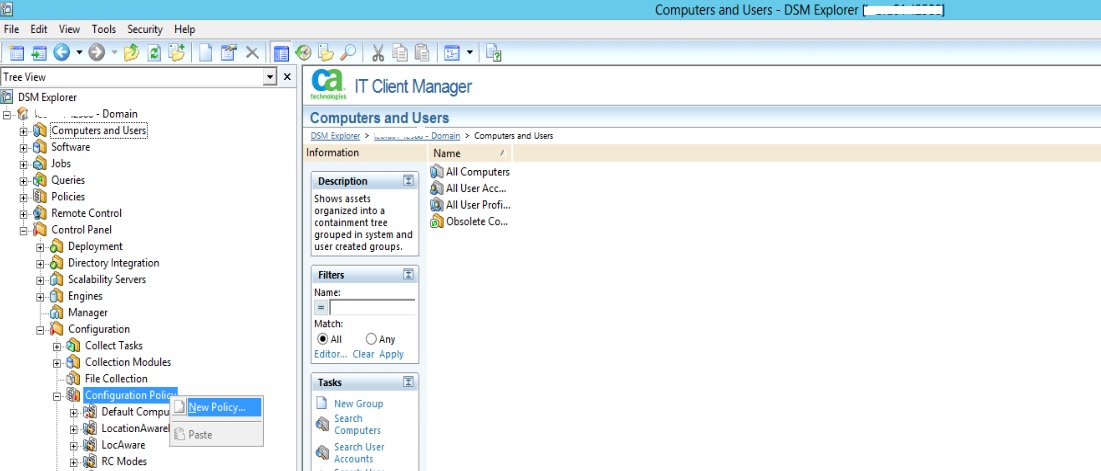This screenshot has height=471, width=1101.
Task: Click the DSM Explorer root tree icon
Action: [x=7, y=97]
